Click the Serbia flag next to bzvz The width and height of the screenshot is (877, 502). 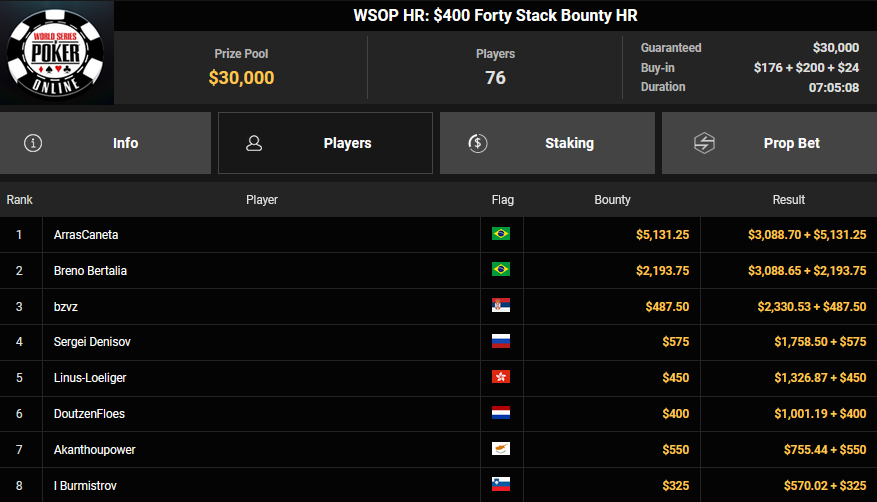(501, 306)
